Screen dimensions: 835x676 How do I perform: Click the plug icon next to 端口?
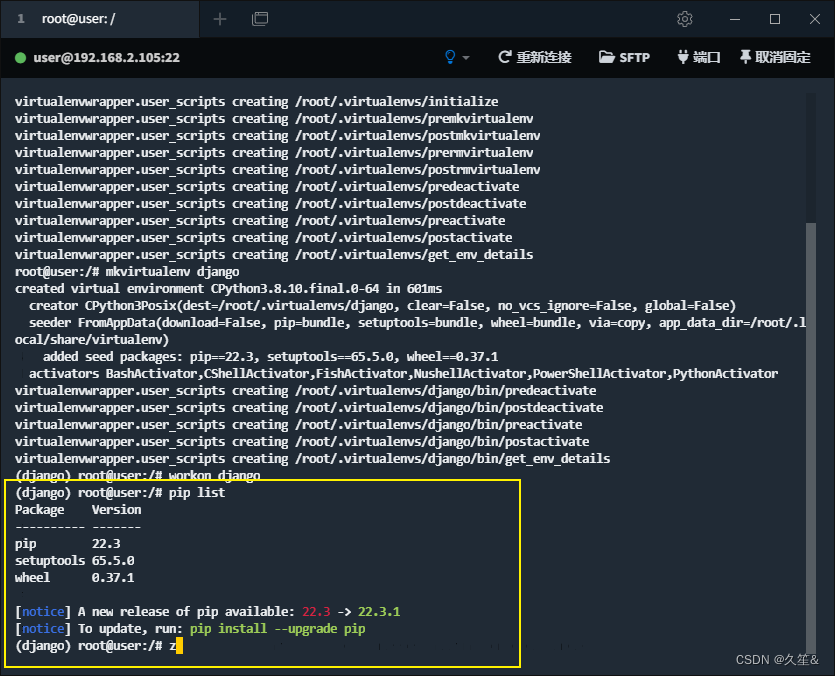tap(681, 57)
